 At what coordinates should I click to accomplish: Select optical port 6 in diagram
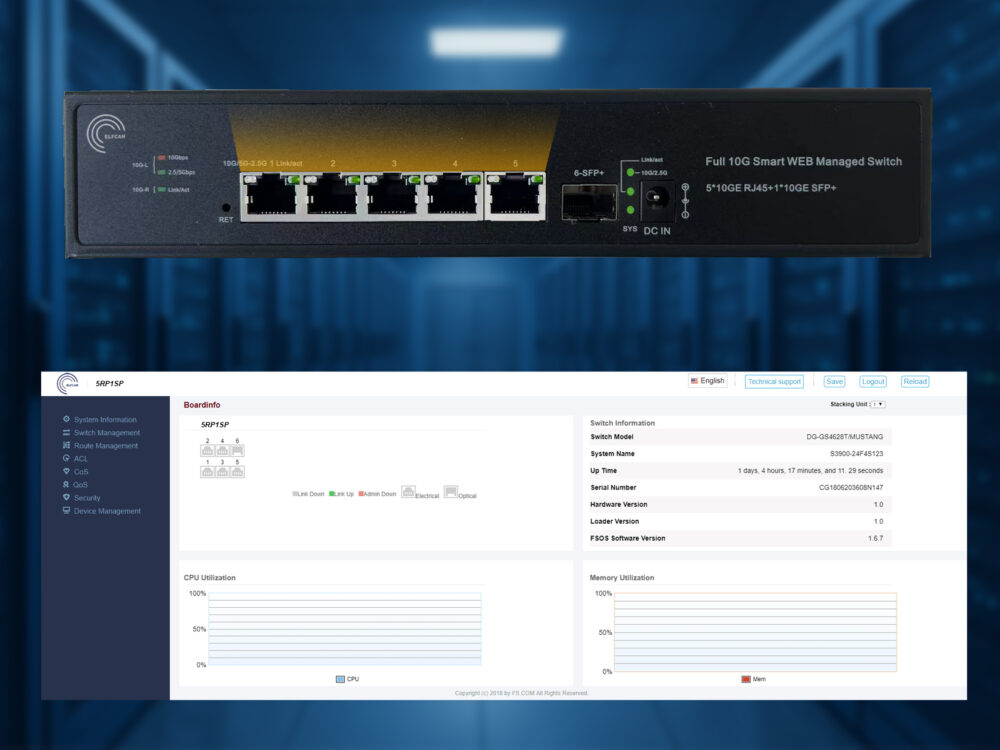coord(237,450)
